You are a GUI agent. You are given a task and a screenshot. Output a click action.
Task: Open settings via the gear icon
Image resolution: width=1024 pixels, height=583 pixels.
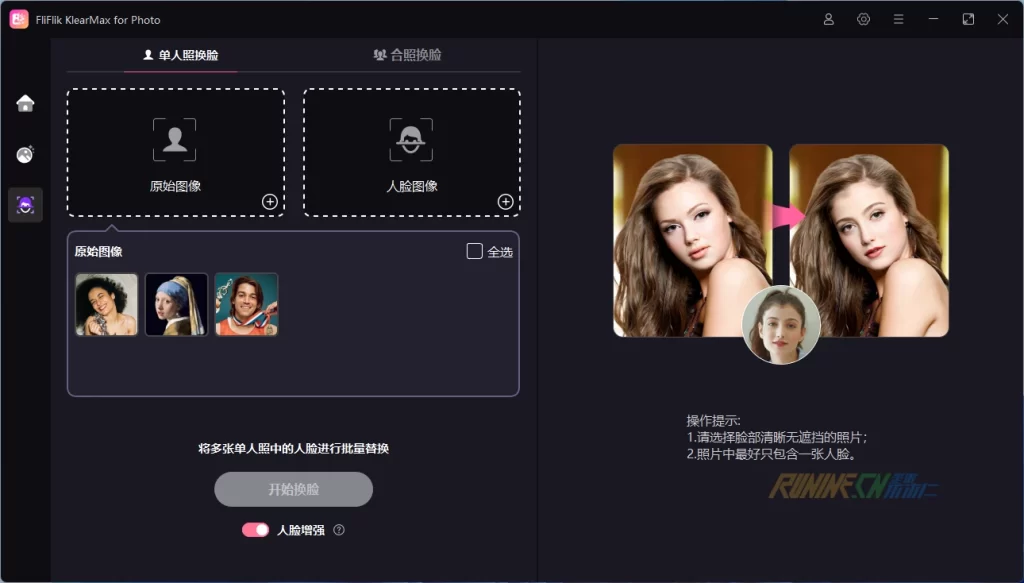tap(864, 19)
